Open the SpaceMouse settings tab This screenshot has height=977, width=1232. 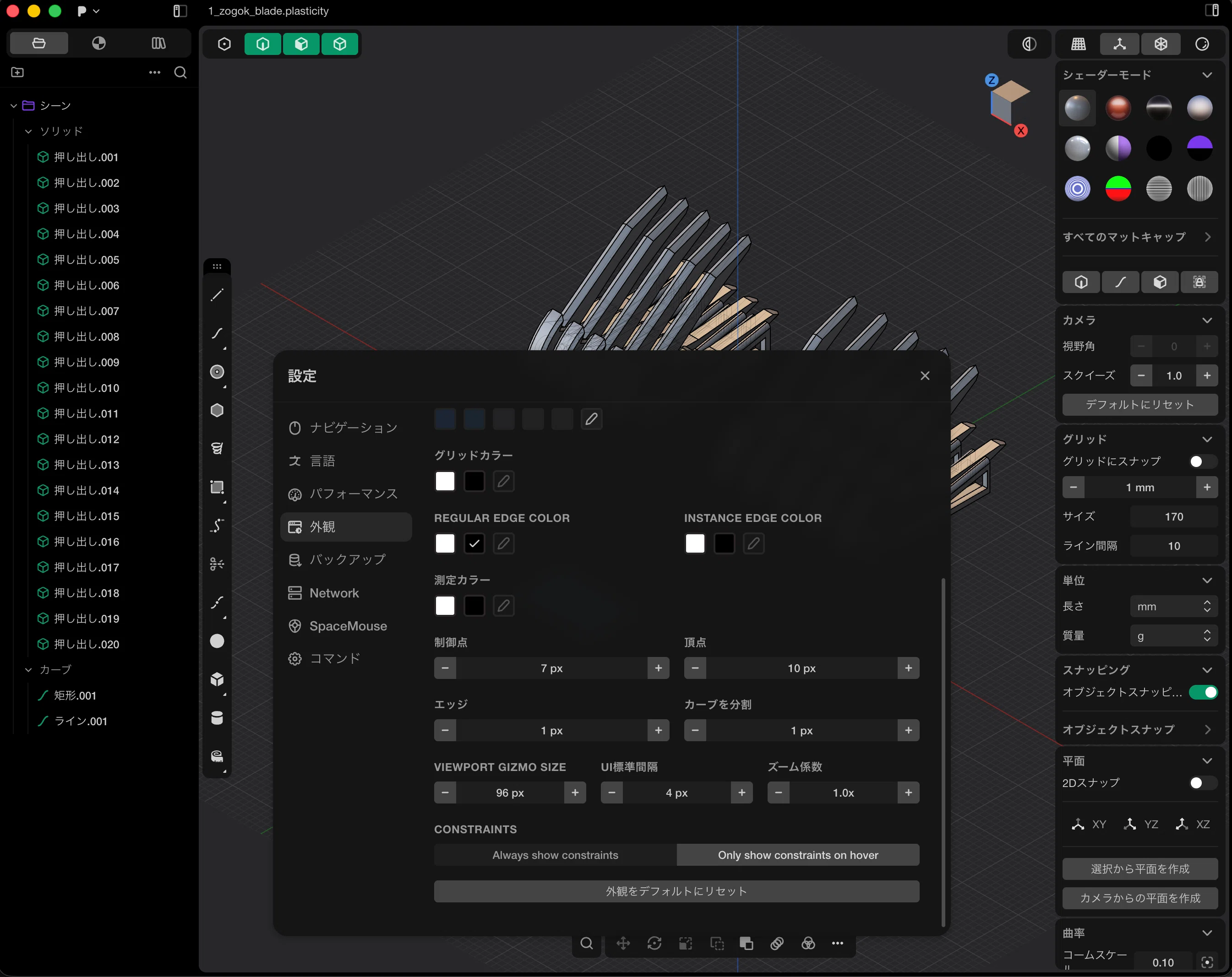click(x=346, y=626)
